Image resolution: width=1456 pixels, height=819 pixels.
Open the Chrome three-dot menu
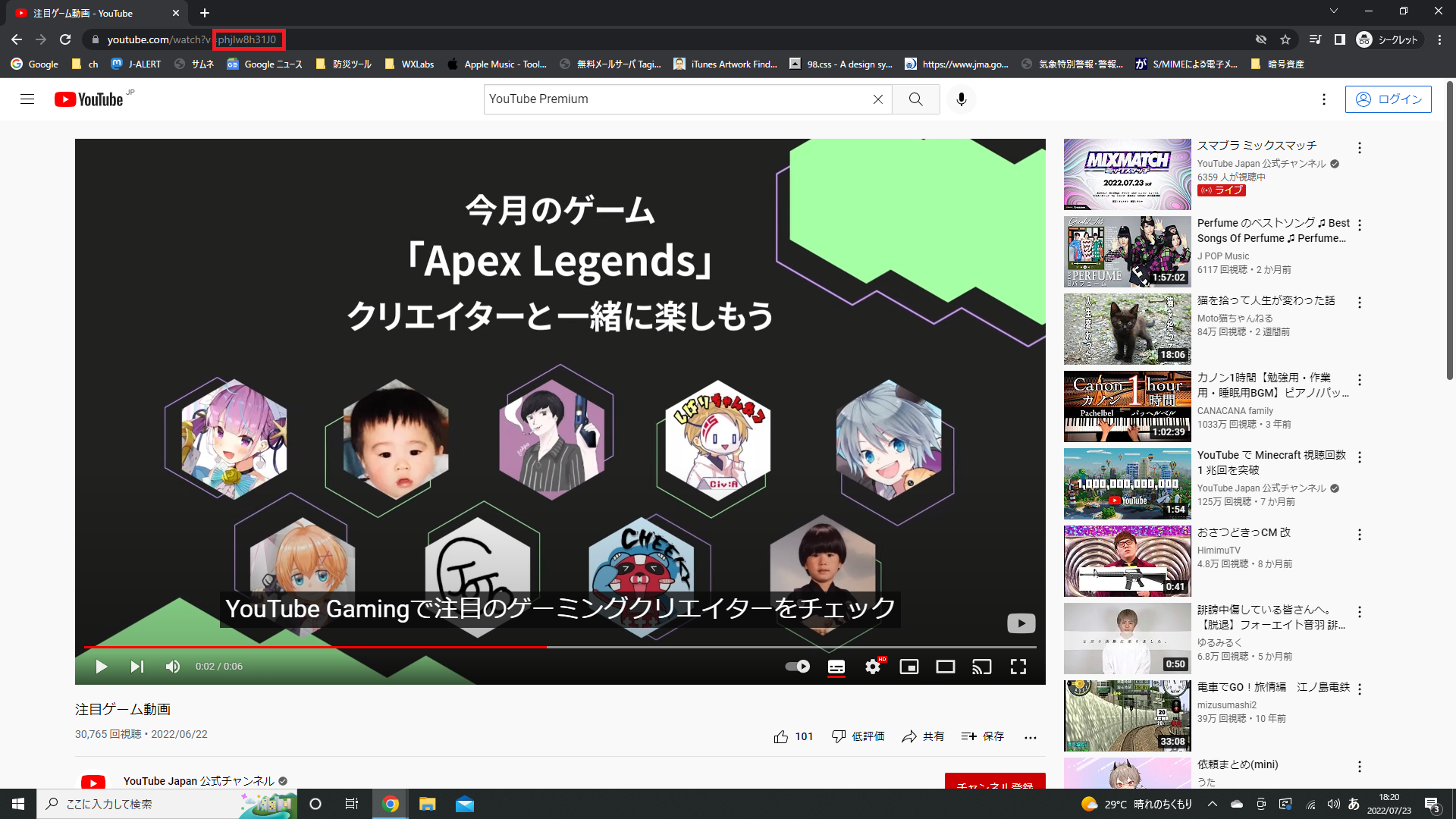1439,39
